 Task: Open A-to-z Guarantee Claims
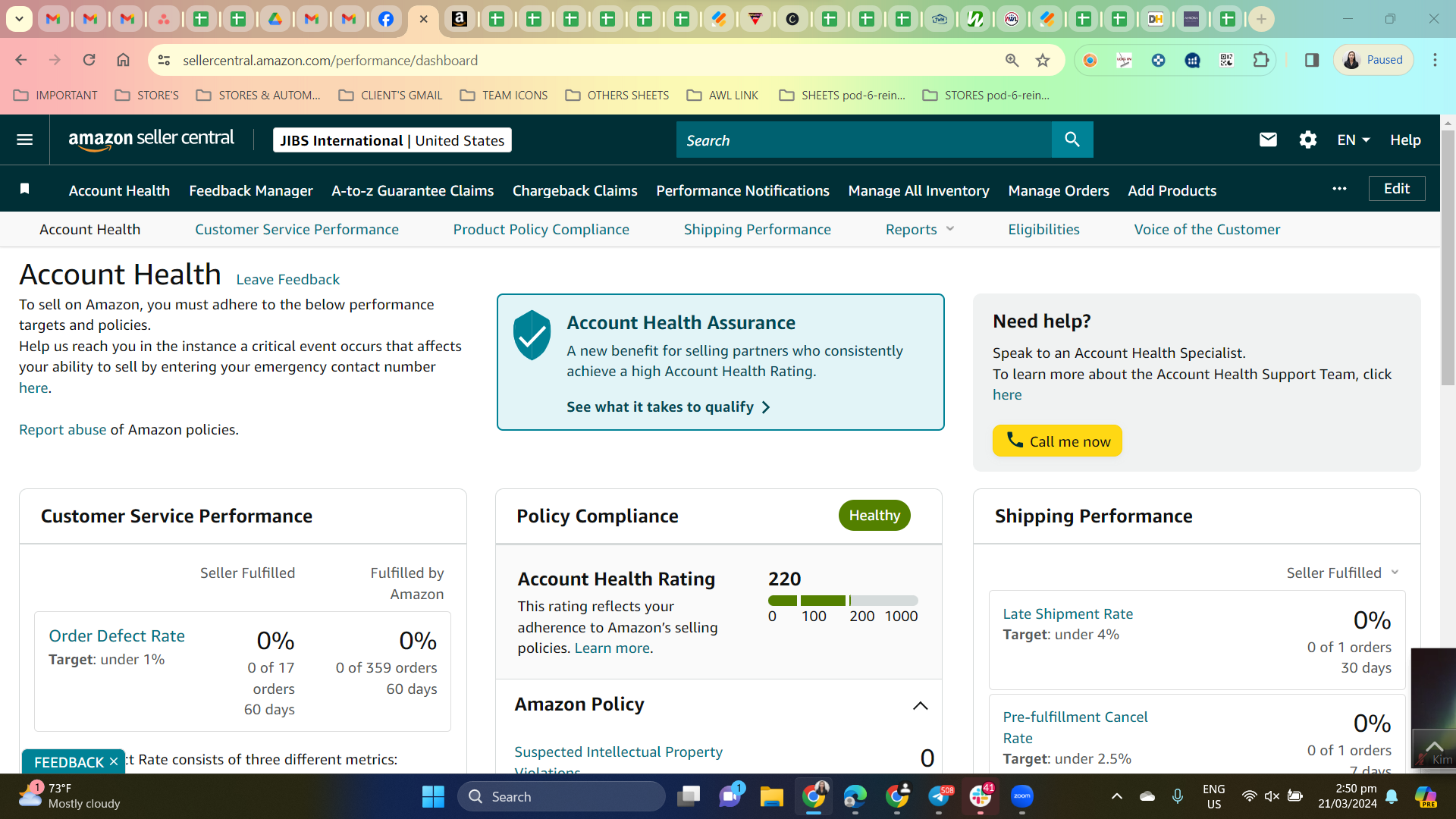413,190
